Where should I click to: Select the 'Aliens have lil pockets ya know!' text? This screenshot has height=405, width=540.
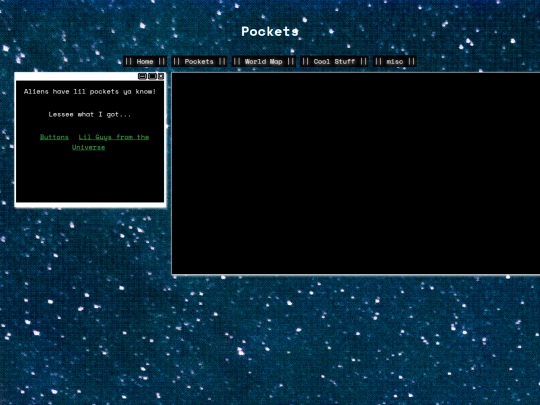coord(90,92)
